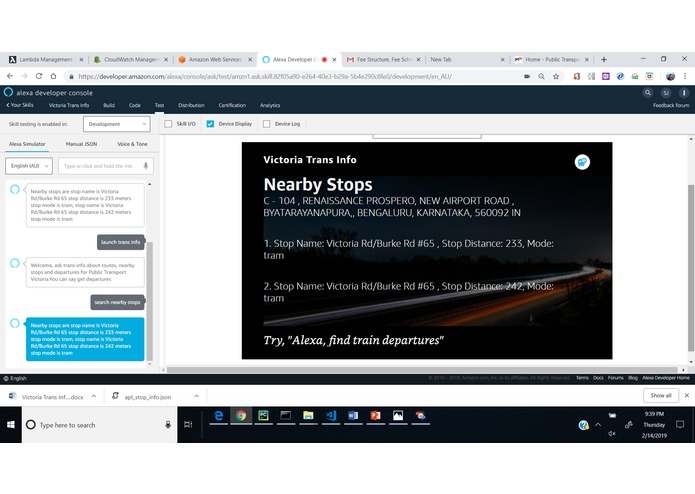Click the device display vertical scrollbar
Image resolution: width=695 pixels, height=494 pixels.
[691, 268]
